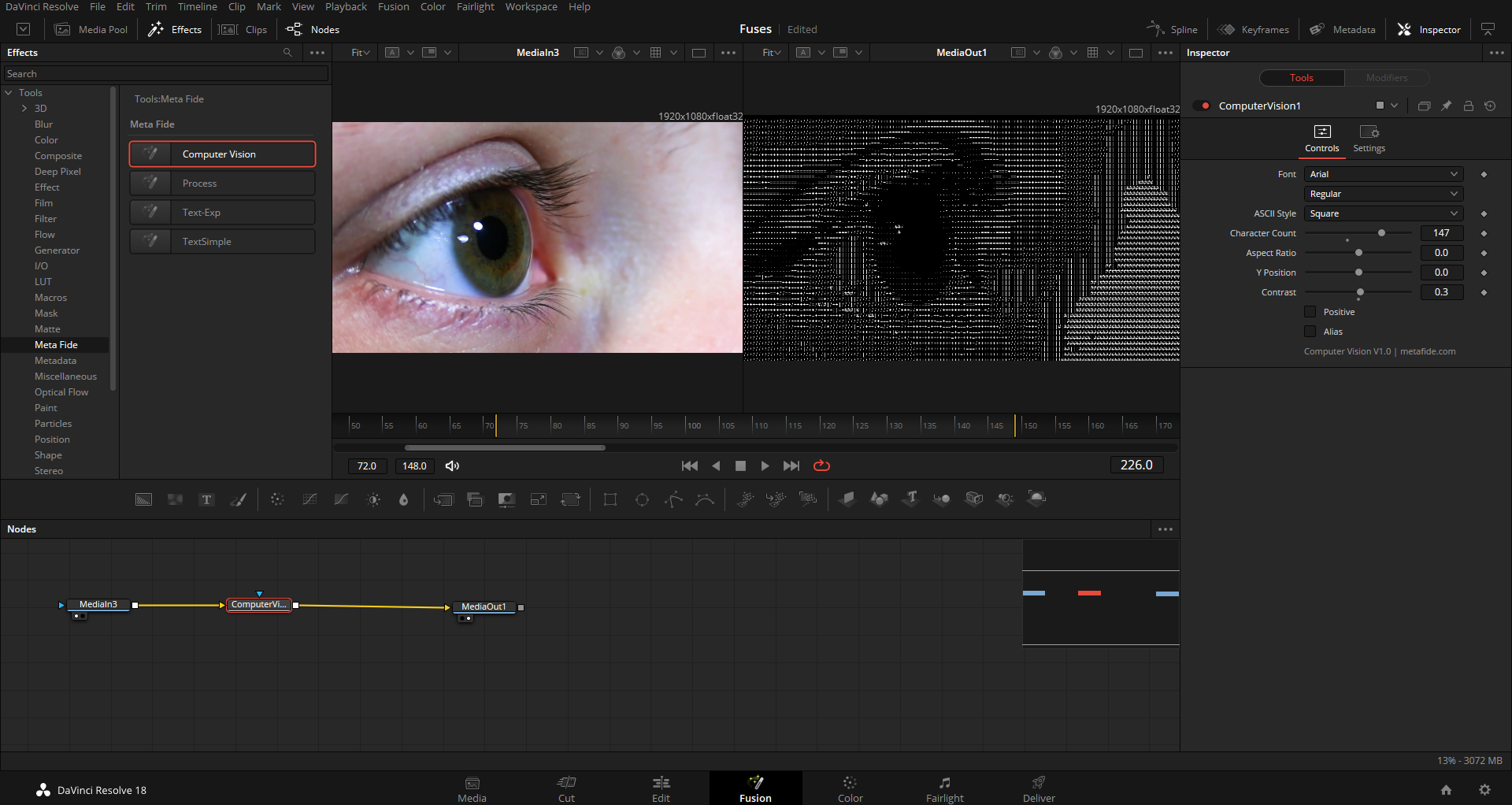The height and width of the screenshot is (805, 1512).
Task: Open metafide.com link in Inspector
Action: click(1428, 351)
